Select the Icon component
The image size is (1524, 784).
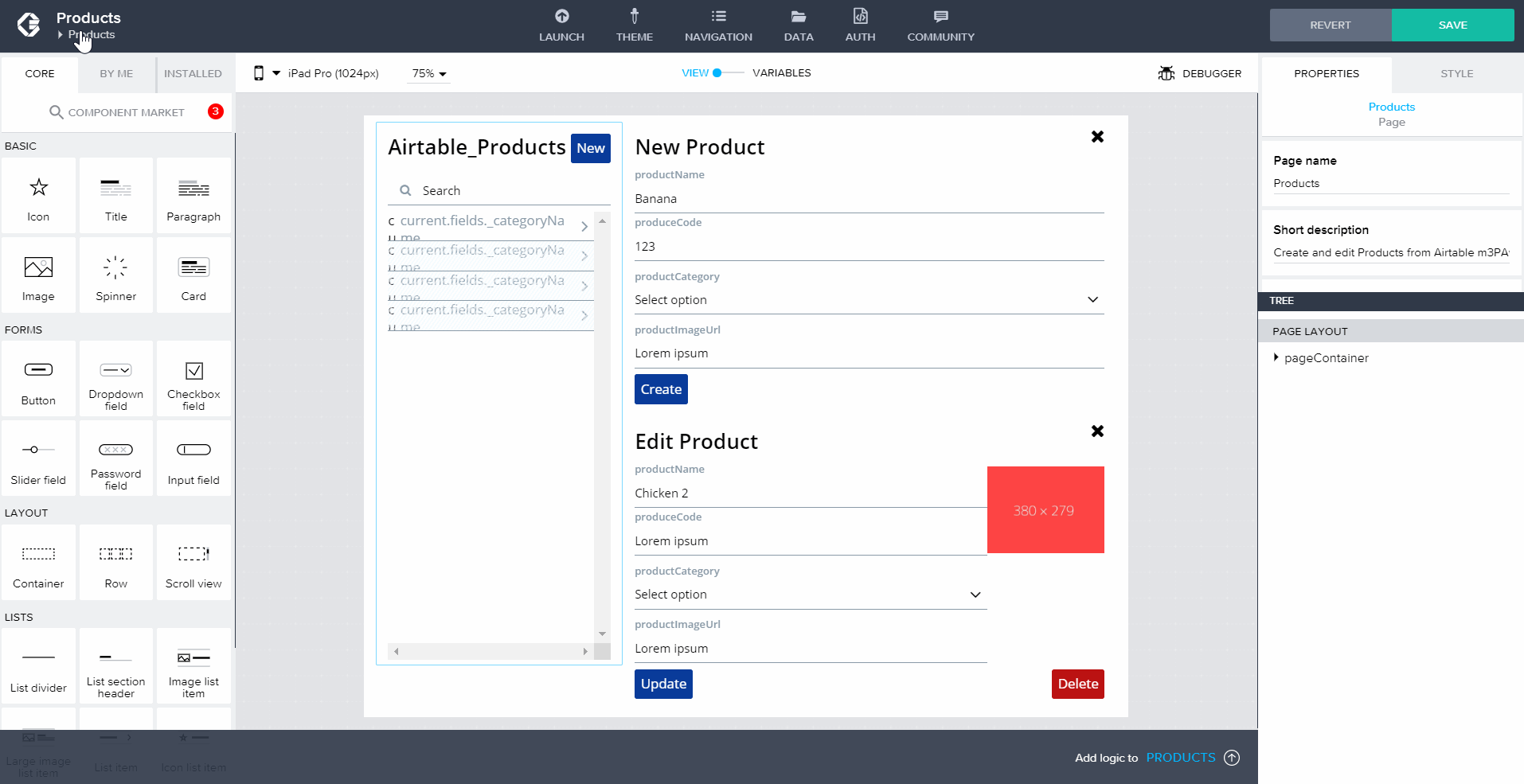38,195
